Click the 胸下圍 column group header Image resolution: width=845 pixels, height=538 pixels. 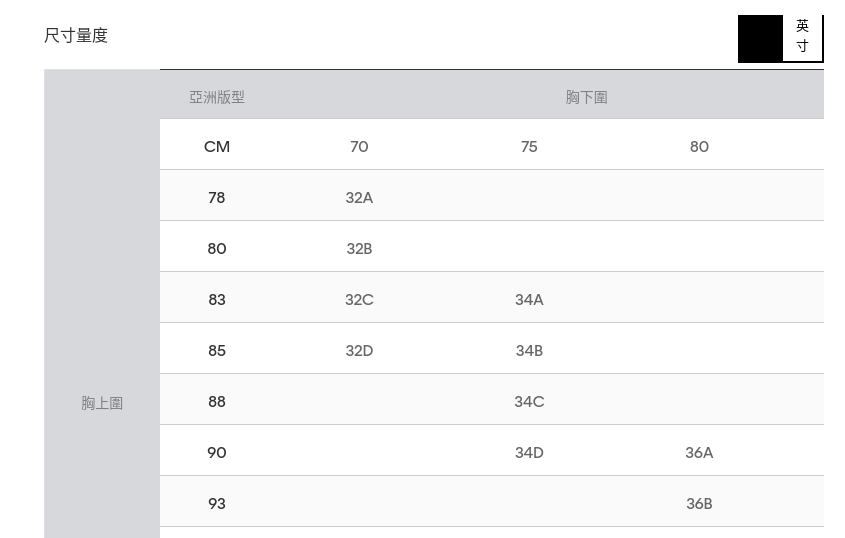pos(586,97)
